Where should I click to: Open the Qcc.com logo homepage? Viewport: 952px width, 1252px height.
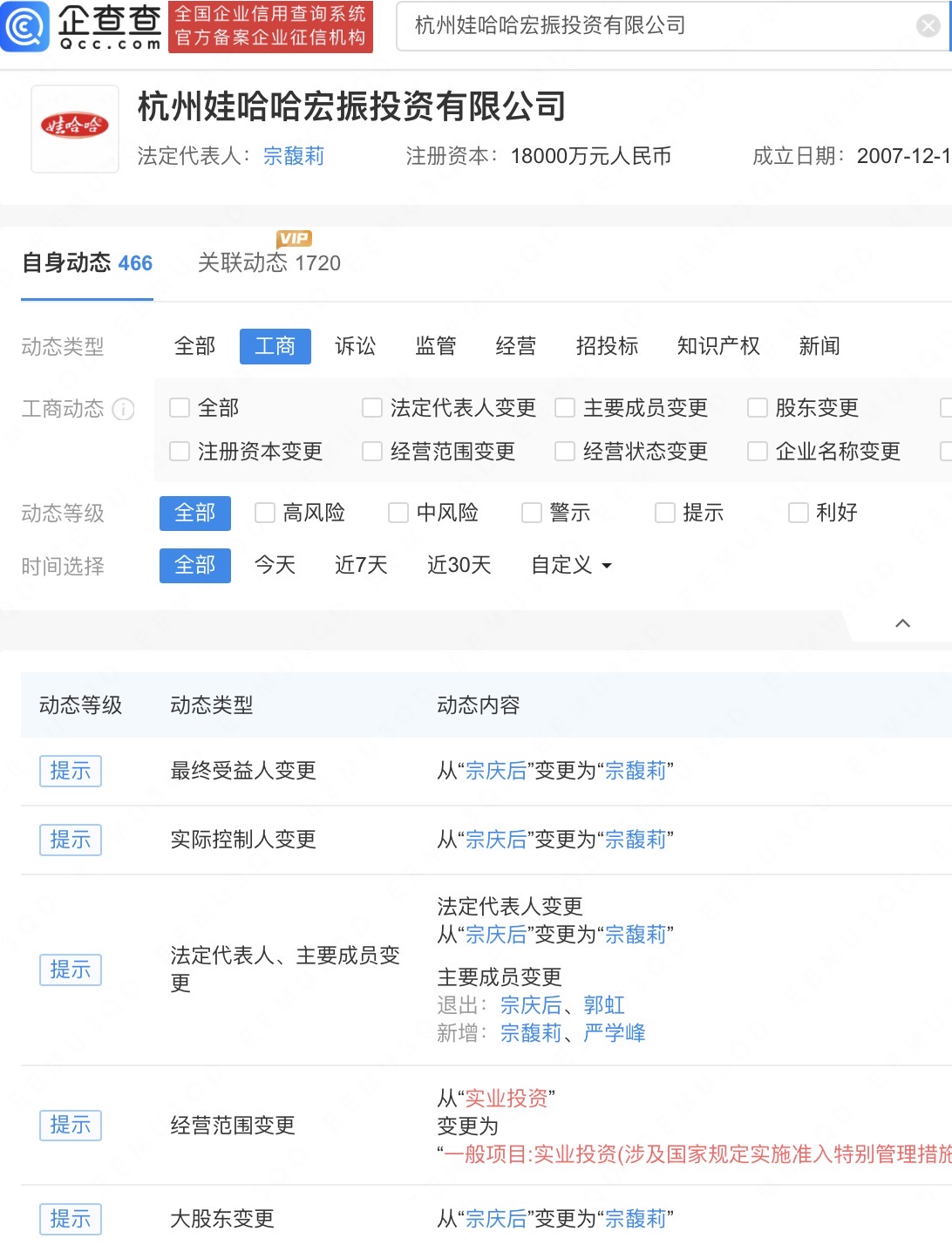pyautogui.click(x=83, y=27)
